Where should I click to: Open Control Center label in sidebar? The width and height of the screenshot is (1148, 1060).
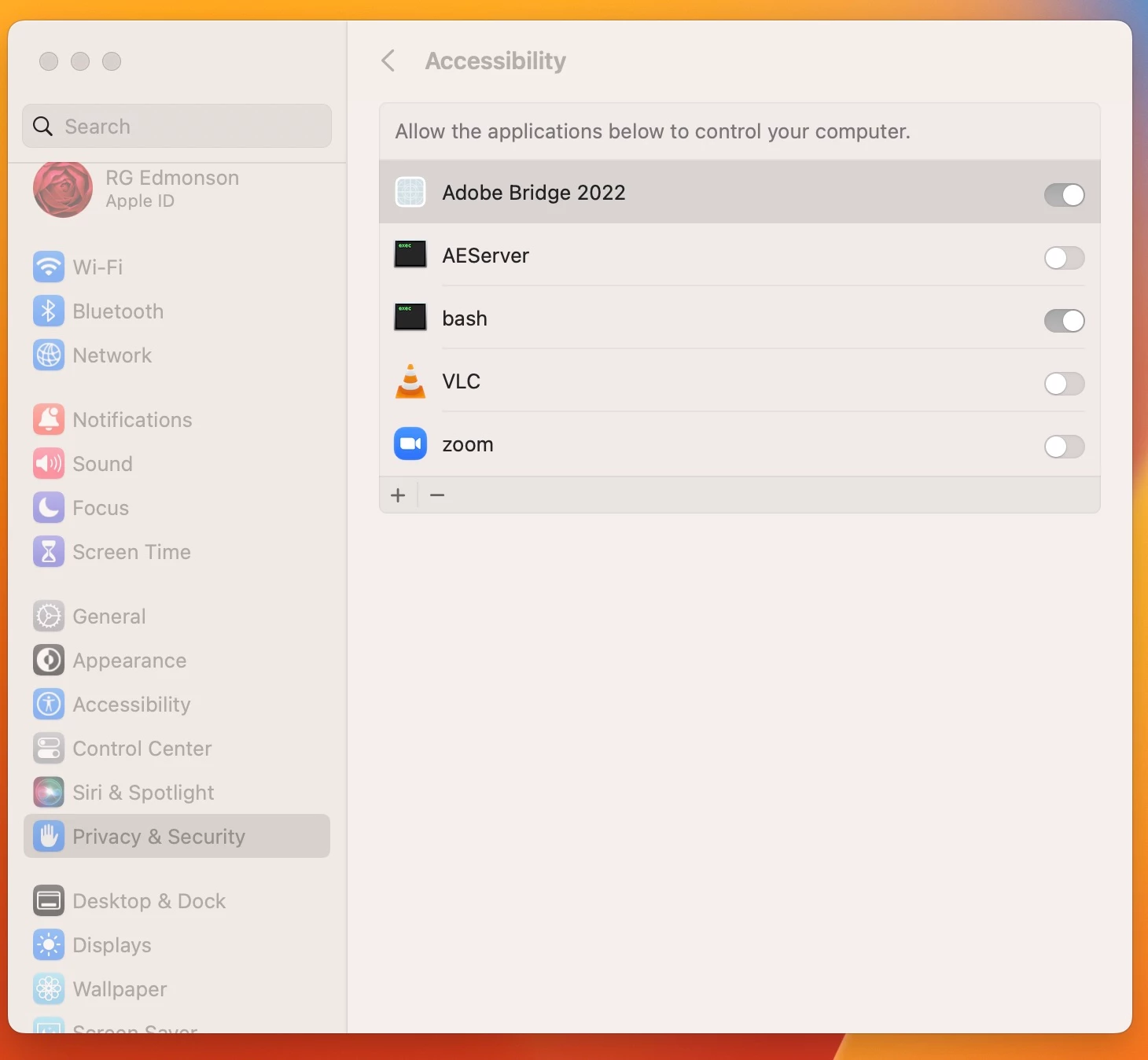(142, 749)
